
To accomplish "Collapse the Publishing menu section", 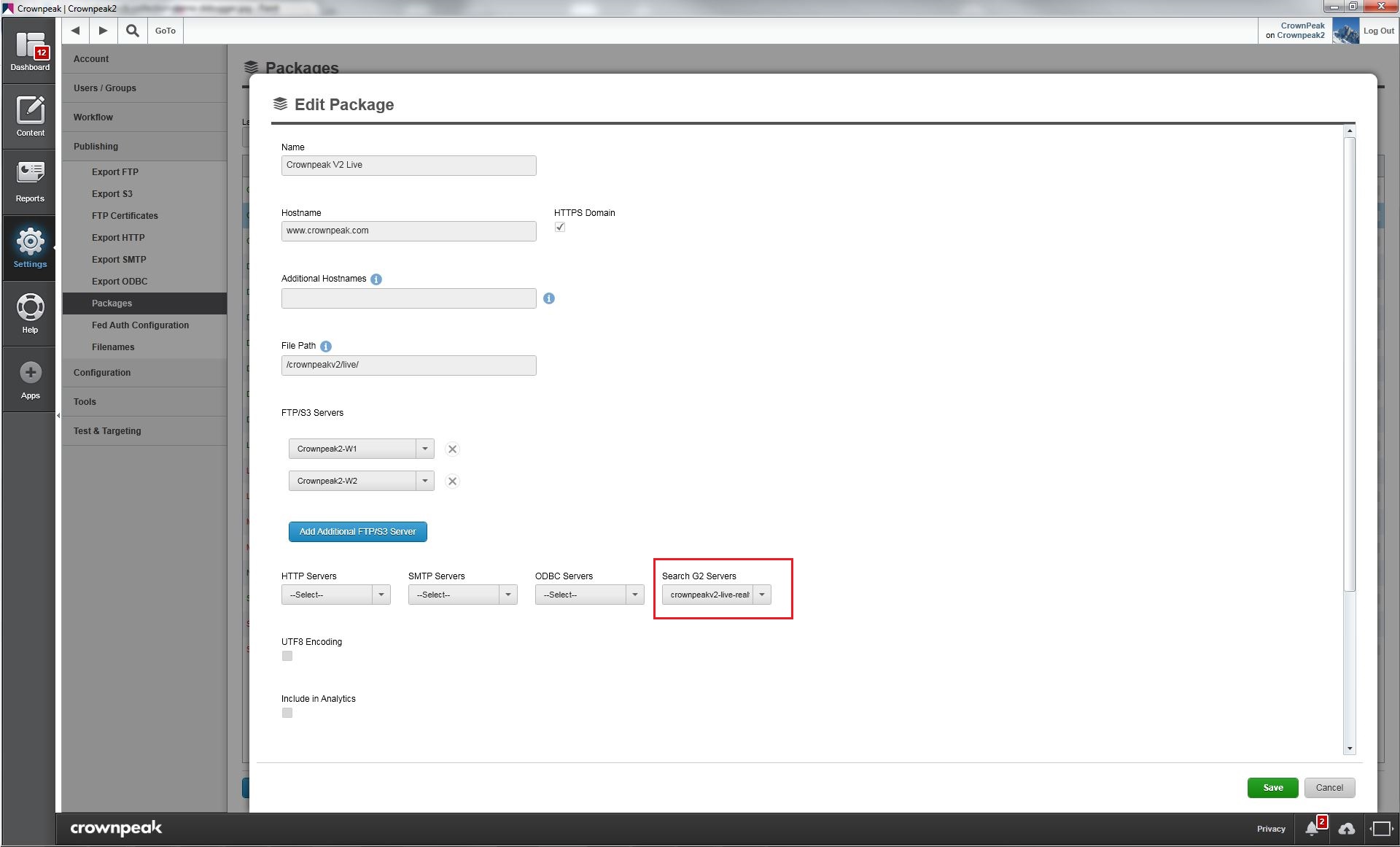I will coord(144,147).
